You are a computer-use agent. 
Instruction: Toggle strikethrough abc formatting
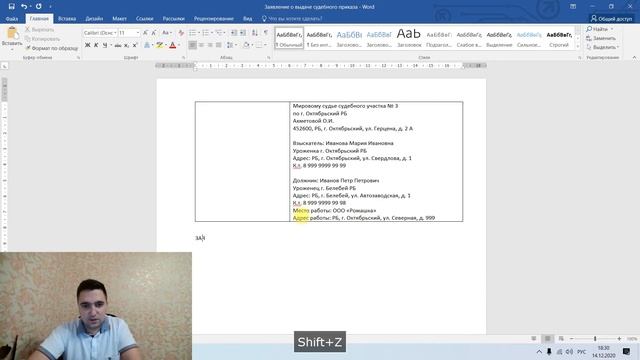coord(118,45)
